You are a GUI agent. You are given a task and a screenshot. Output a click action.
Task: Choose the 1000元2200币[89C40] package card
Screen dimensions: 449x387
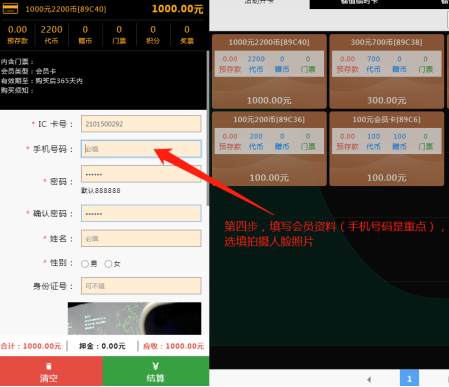coord(269,71)
